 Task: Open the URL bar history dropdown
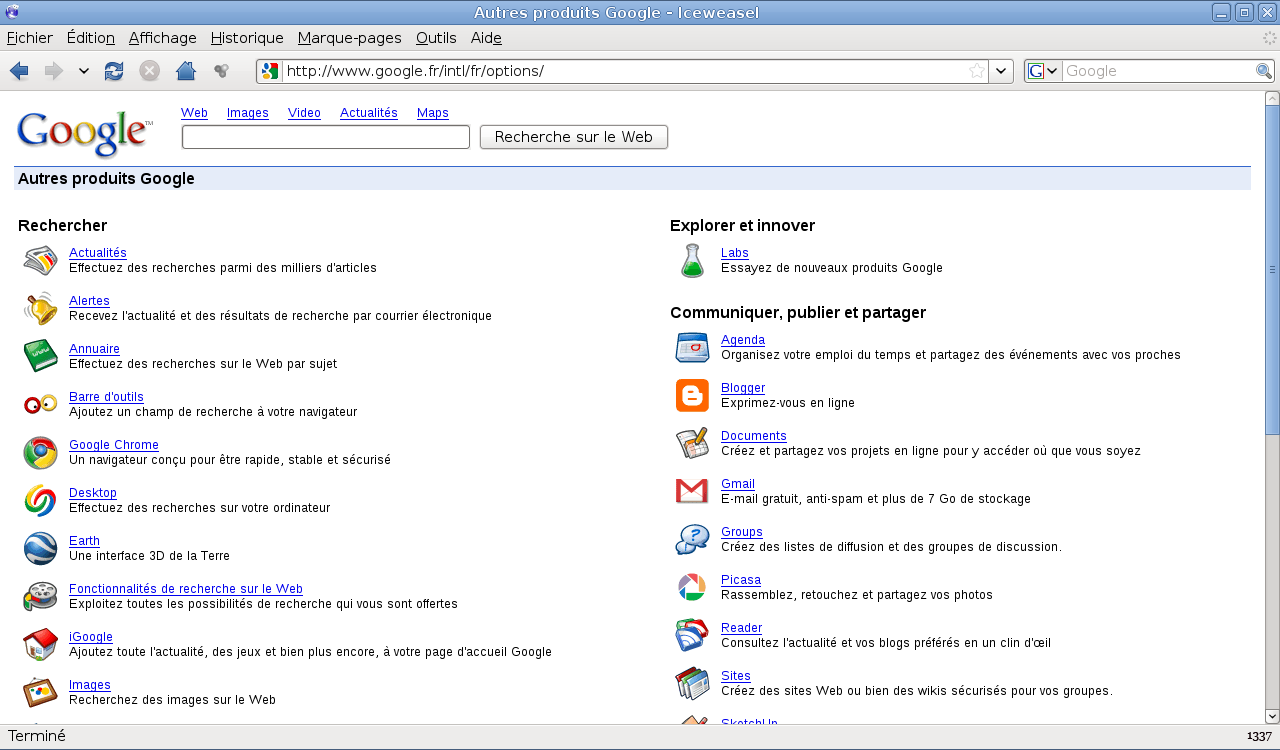pos(1002,71)
